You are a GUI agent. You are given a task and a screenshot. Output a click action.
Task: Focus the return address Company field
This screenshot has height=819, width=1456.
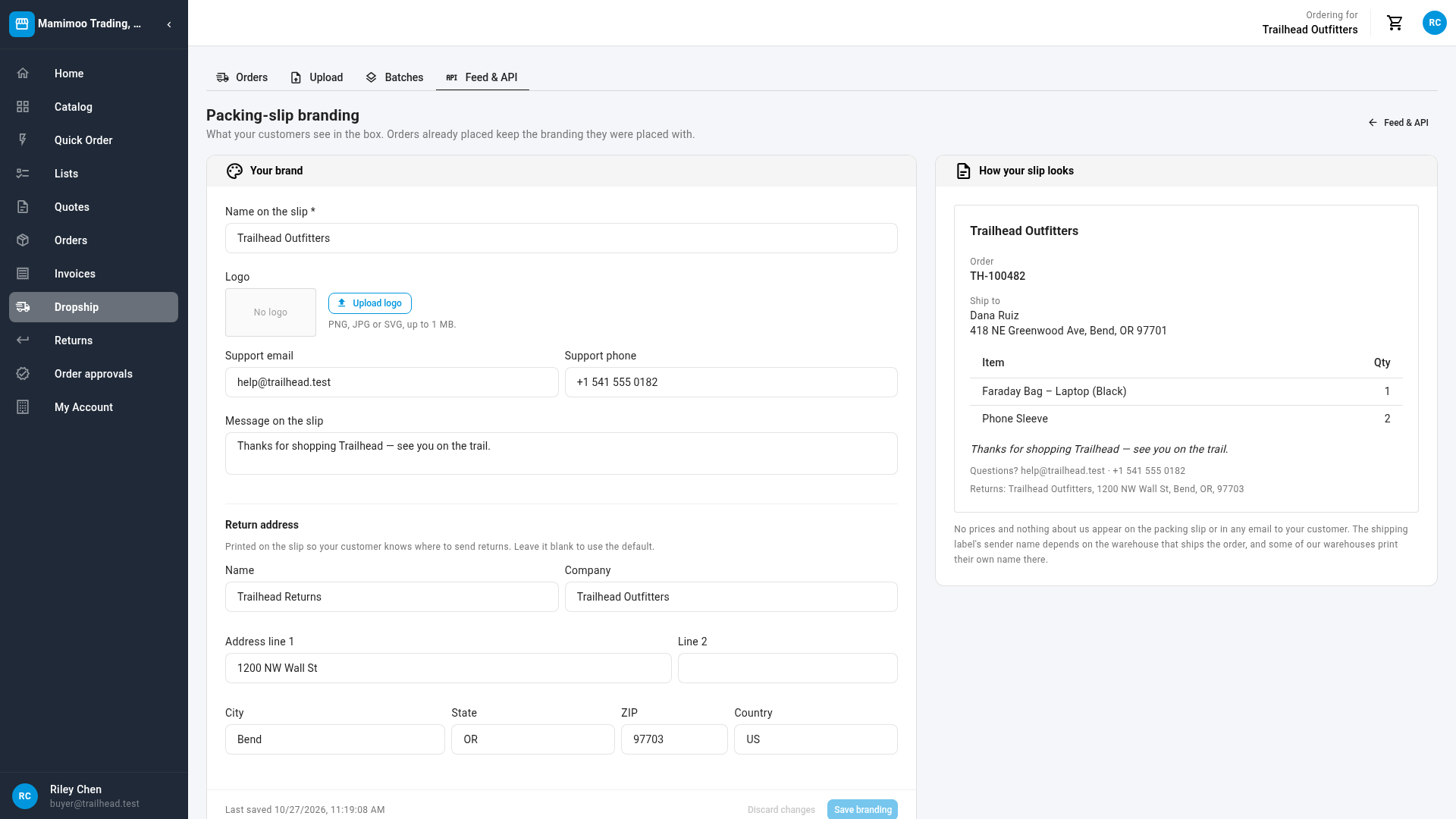[x=731, y=597]
